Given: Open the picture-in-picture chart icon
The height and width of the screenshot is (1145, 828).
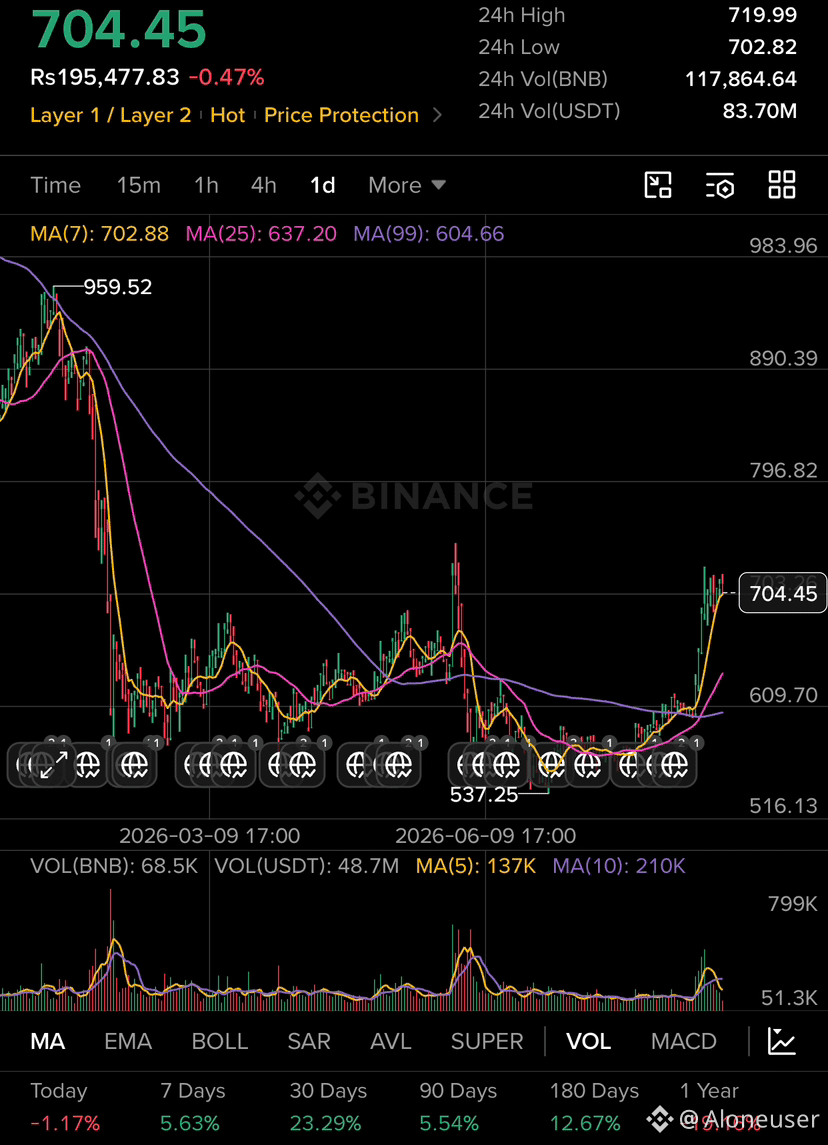Looking at the screenshot, I should [x=658, y=185].
